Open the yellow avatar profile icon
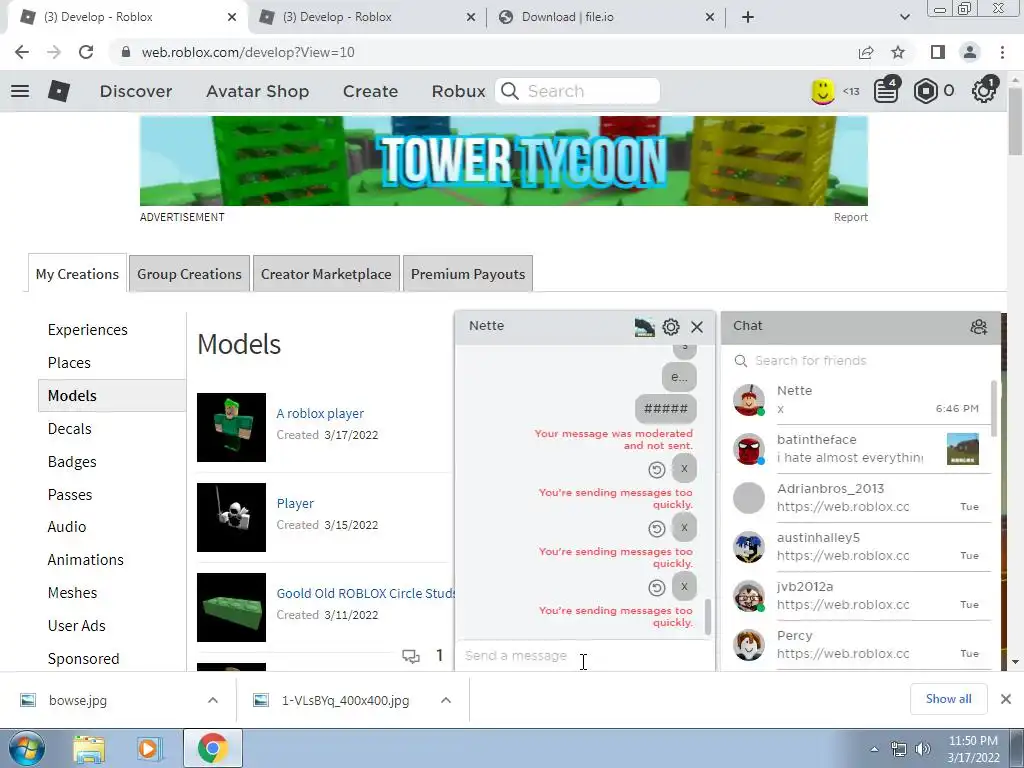This screenshot has height=768, width=1024. pyautogui.click(x=823, y=91)
